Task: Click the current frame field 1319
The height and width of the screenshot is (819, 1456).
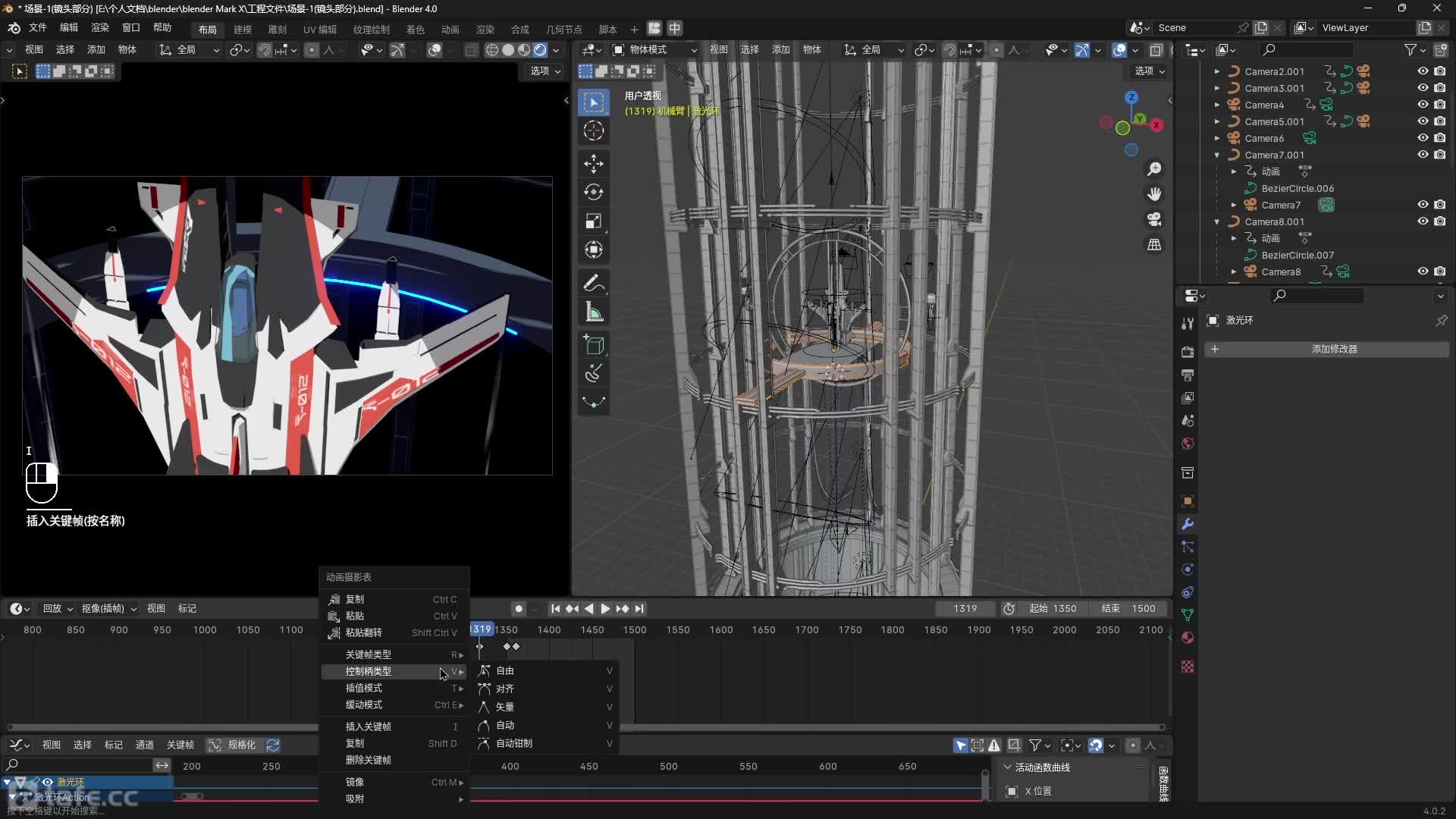Action: (x=965, y=609)
